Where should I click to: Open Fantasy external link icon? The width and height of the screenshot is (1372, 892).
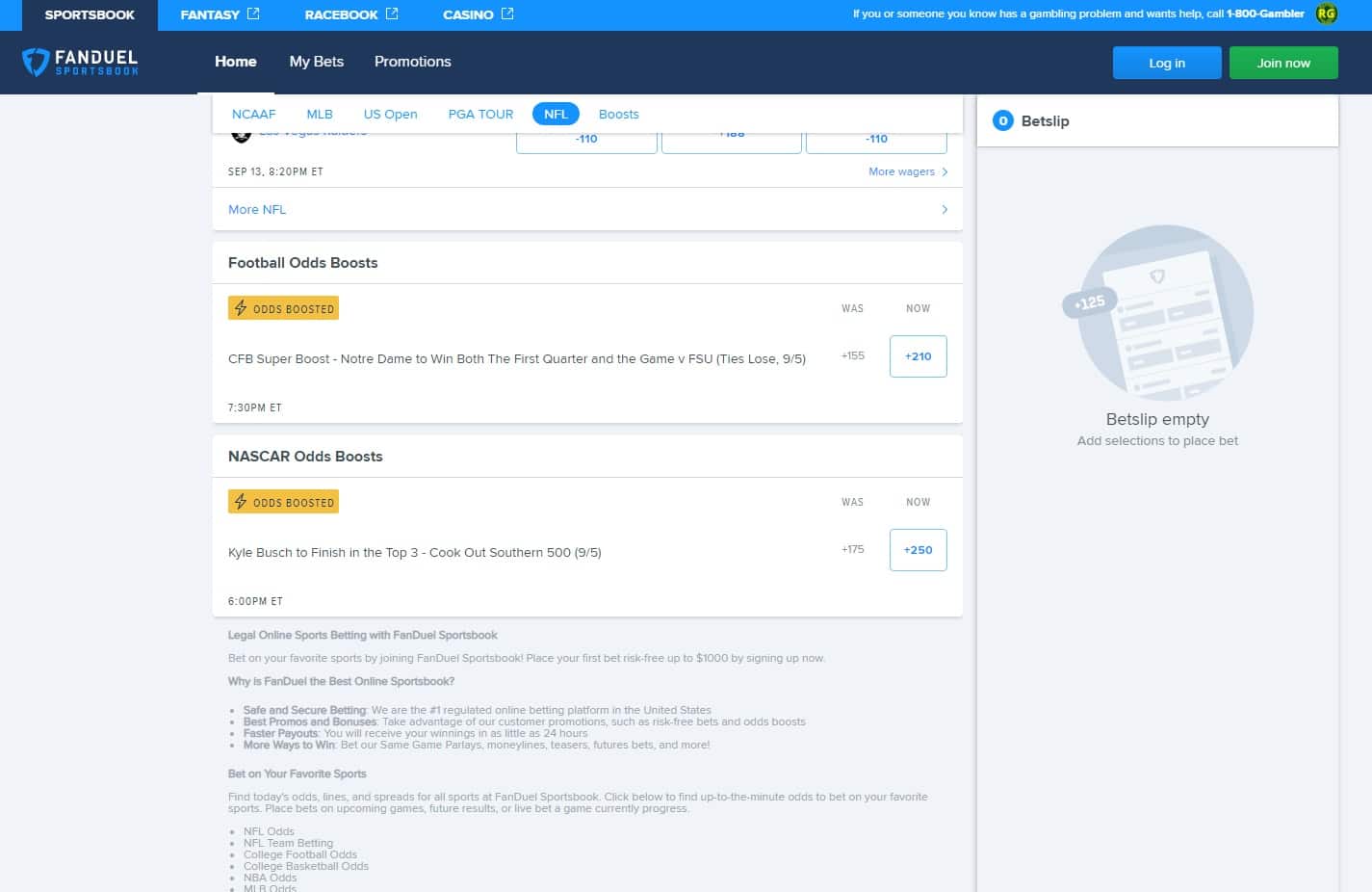click(x=253, y=13)
